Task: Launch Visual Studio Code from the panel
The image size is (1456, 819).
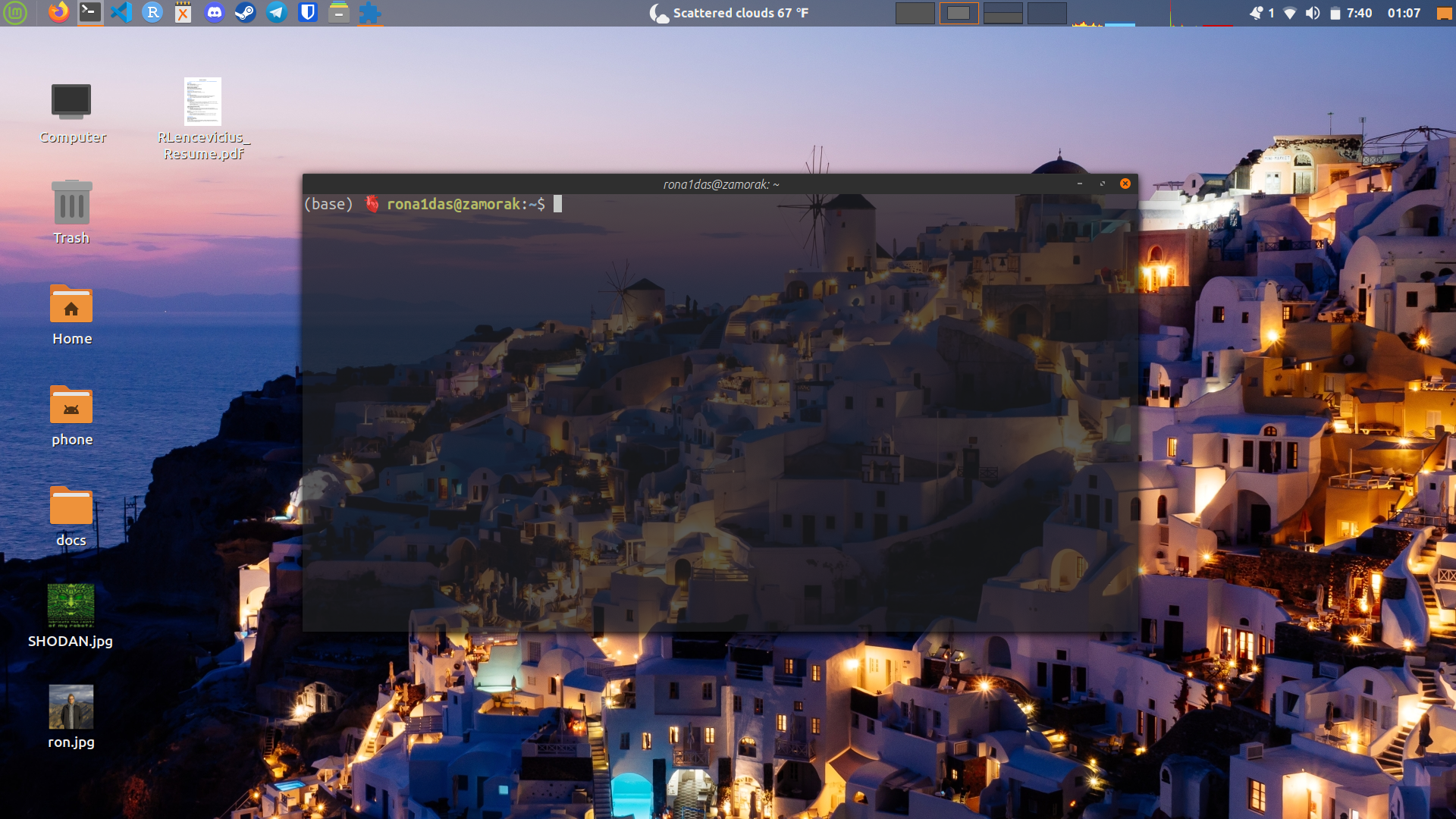Action: (x=121, y=12)
